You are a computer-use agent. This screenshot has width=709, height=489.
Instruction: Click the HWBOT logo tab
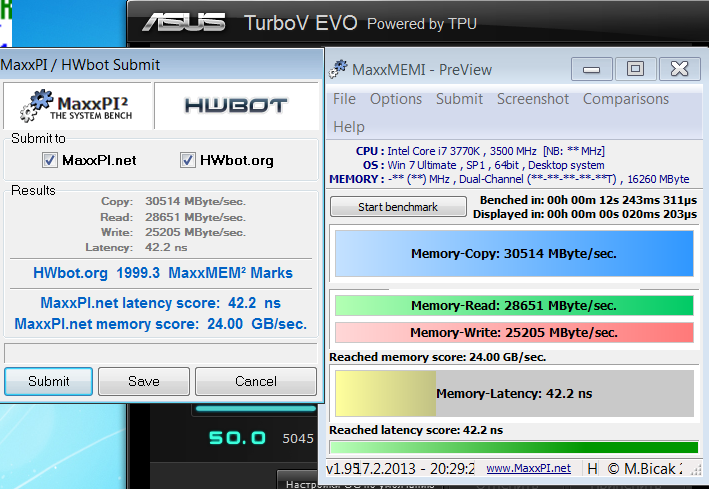pyautogui.click(x=236, y=106)
